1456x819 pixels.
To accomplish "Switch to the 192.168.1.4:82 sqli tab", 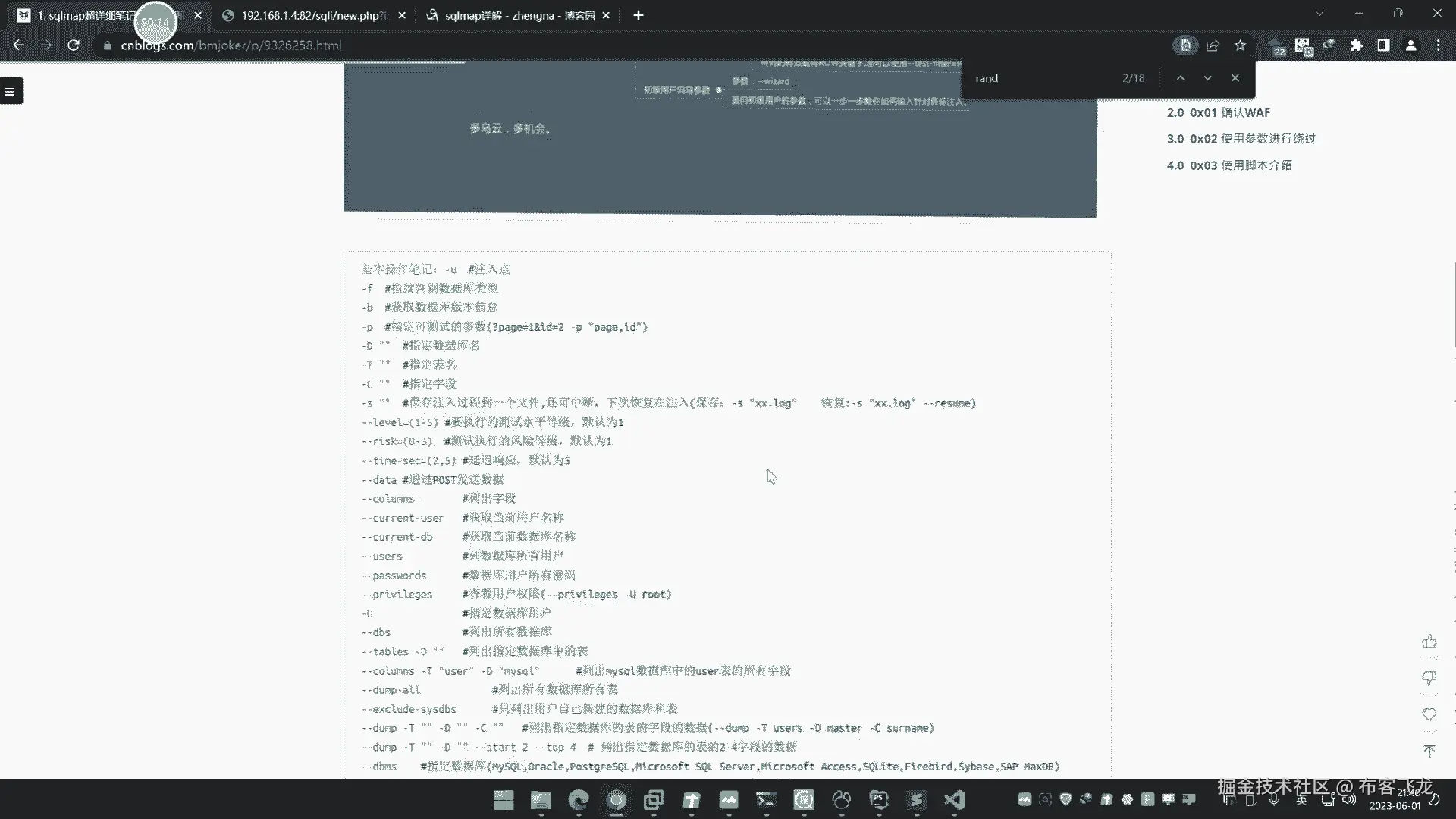I will pyautogui.click(x=311, y=15).
